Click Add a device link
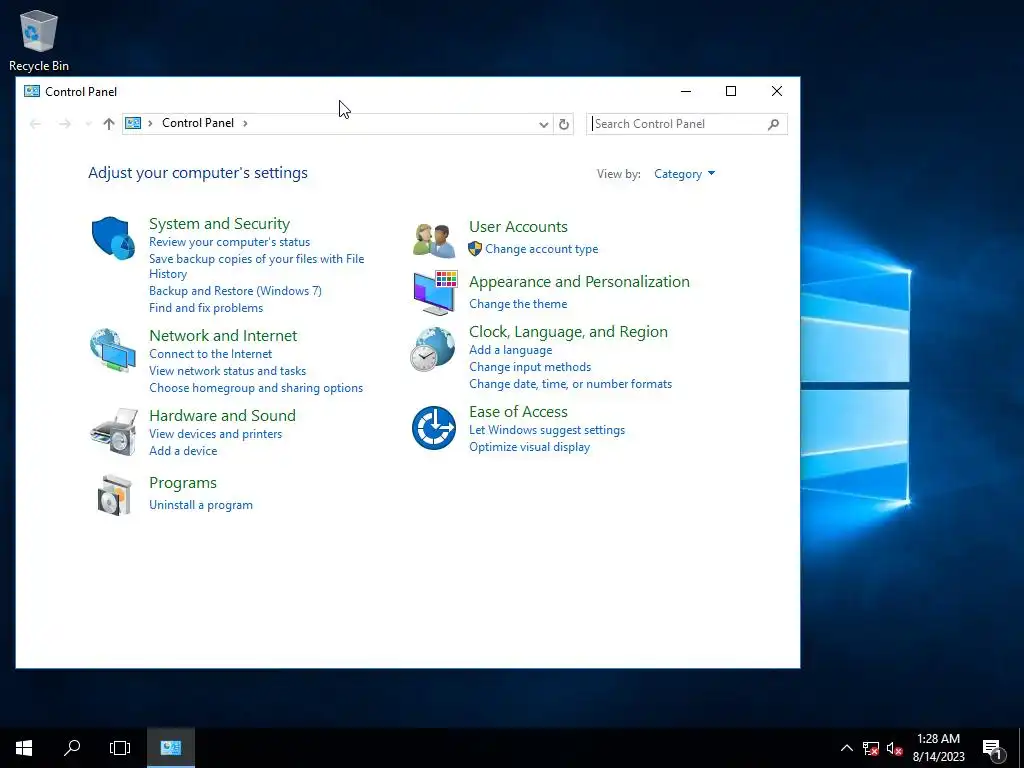The height and width of the screenshot is (768, 1024). 183,451
